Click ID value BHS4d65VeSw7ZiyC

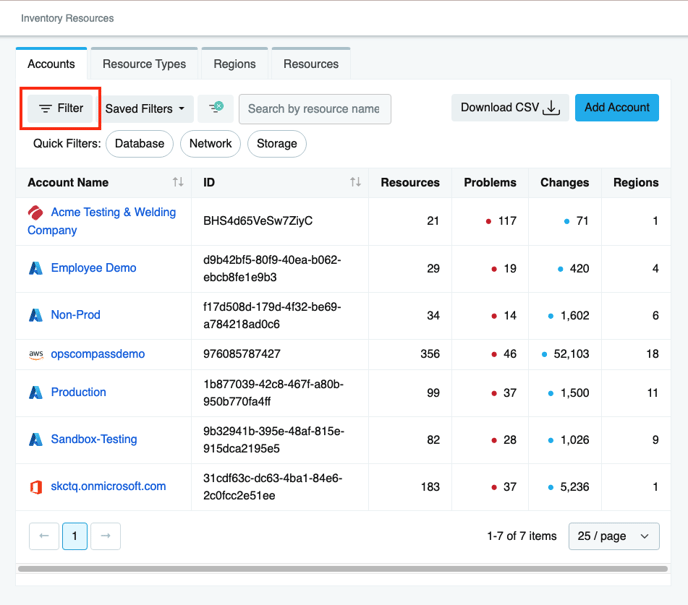[x=258, y=221]
